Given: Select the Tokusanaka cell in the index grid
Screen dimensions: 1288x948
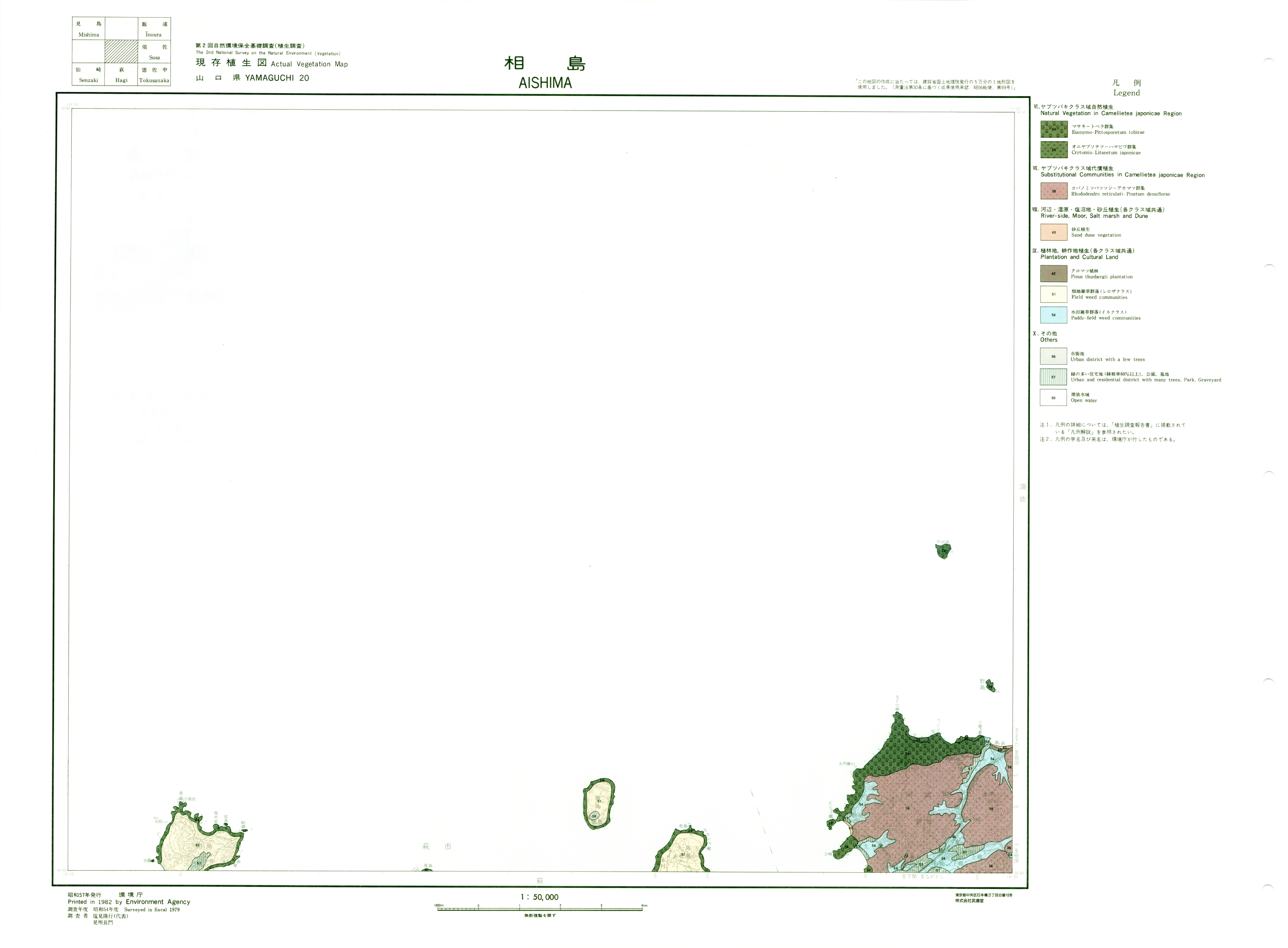Looking at the screenshot, I should [x=154, y=75].
